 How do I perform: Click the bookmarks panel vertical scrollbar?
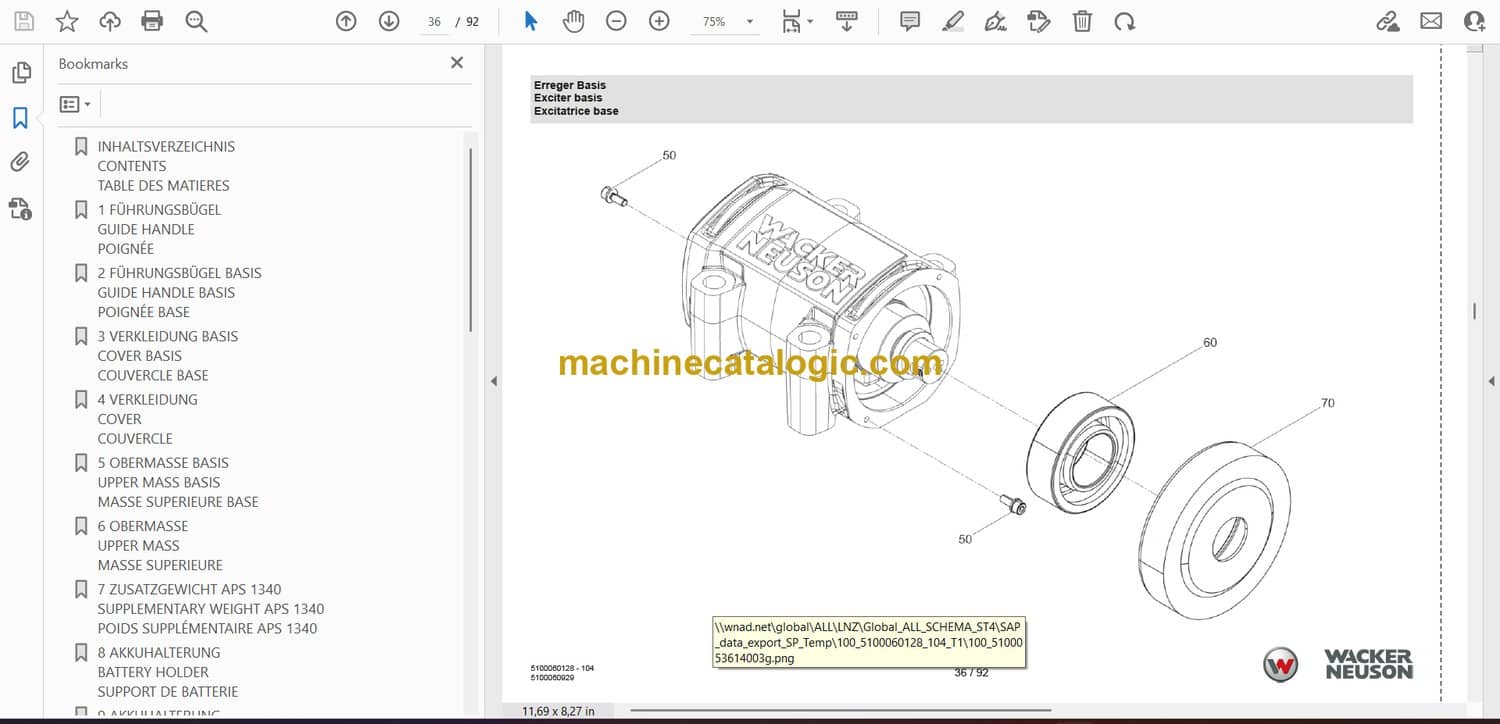pyautogui.click(x=470, y=240)
